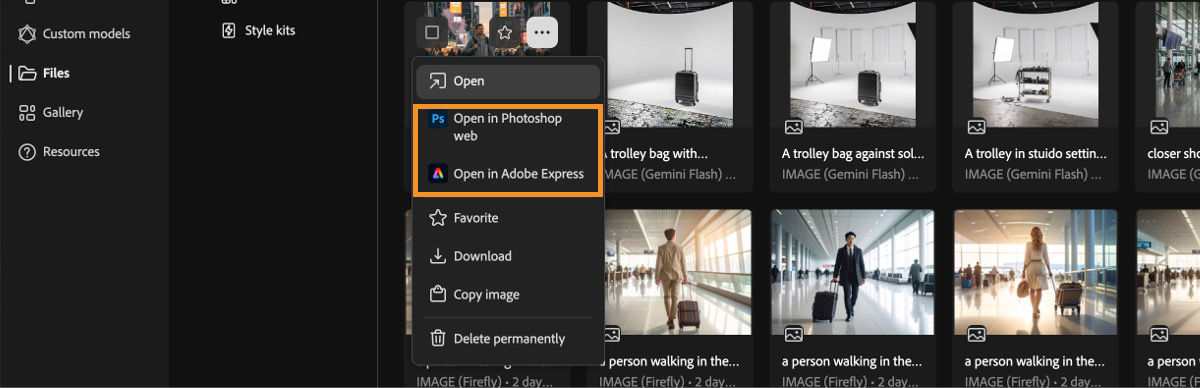Open Custom models in sidebar

point(74,34)
